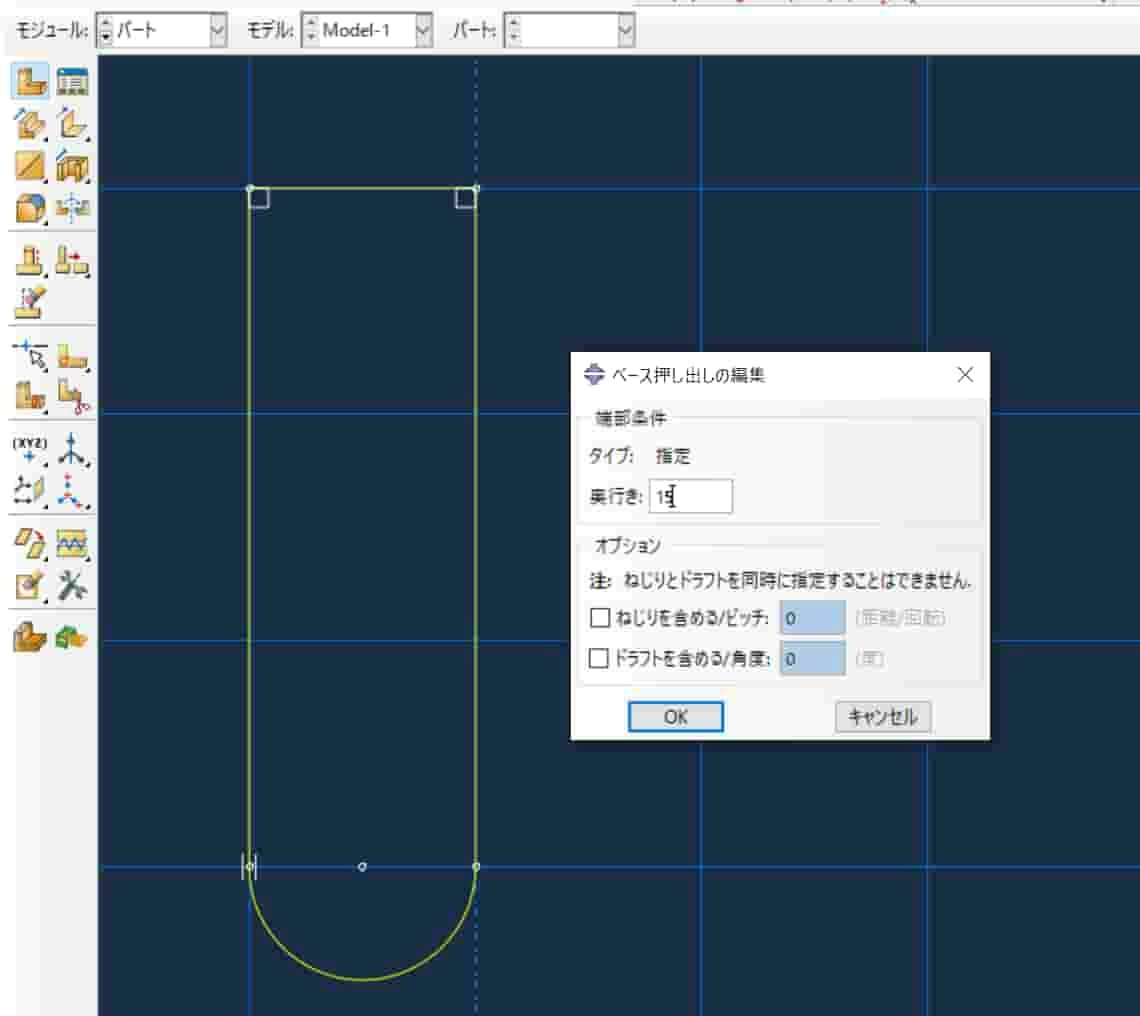
Task: Click the stepper arrows beside パート box
Action: [514, 31]
